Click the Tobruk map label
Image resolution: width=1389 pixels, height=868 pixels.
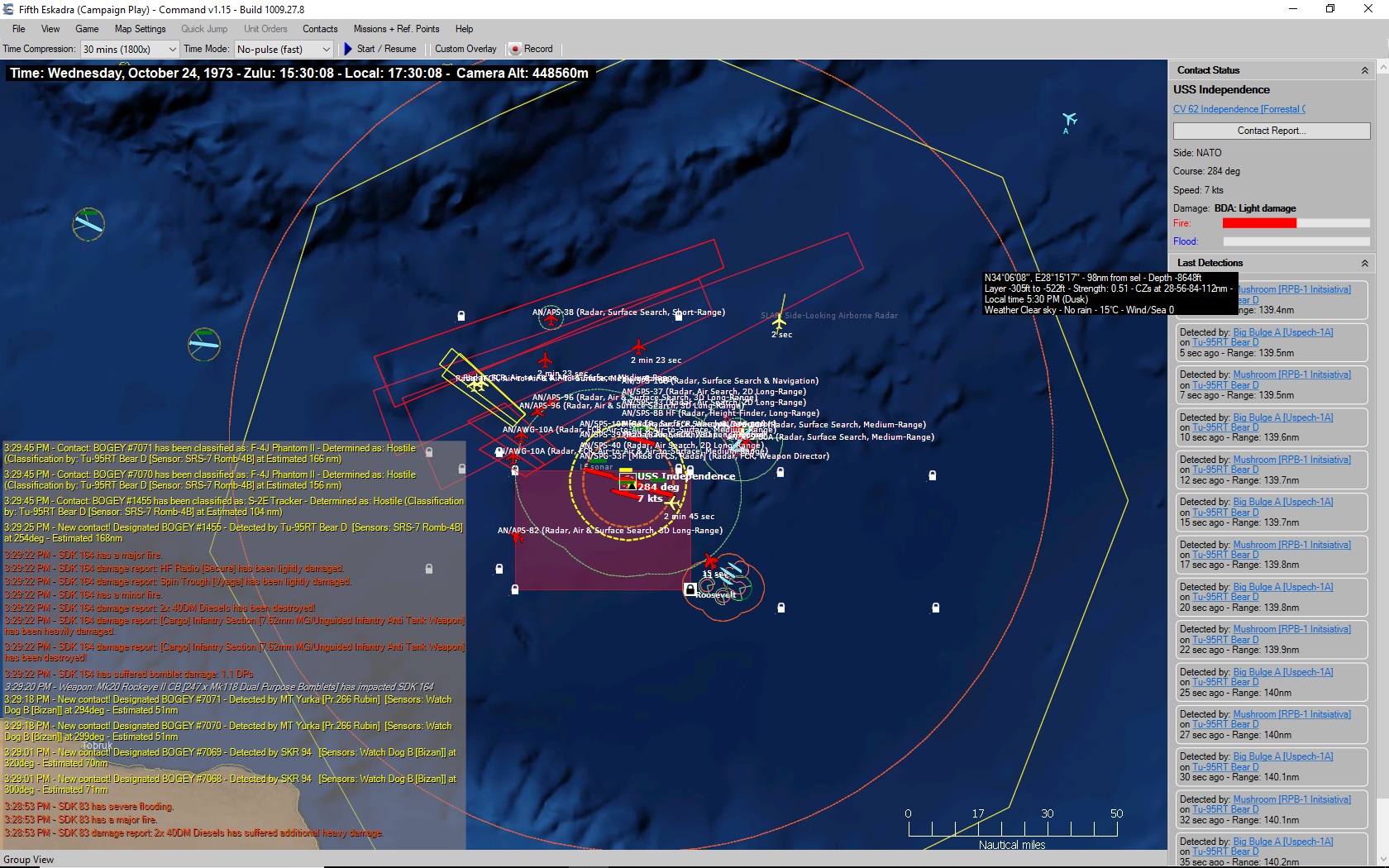(x=98, y=746)
